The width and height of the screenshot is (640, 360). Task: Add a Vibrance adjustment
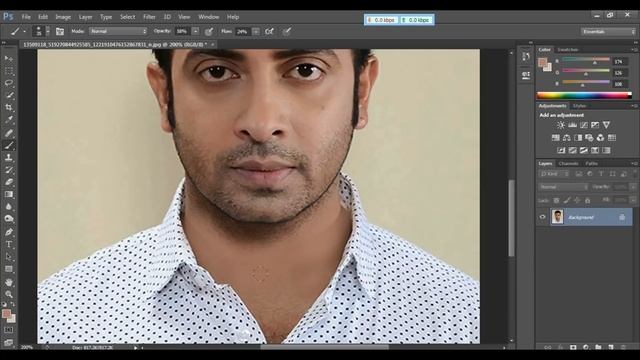coord(607,125)
